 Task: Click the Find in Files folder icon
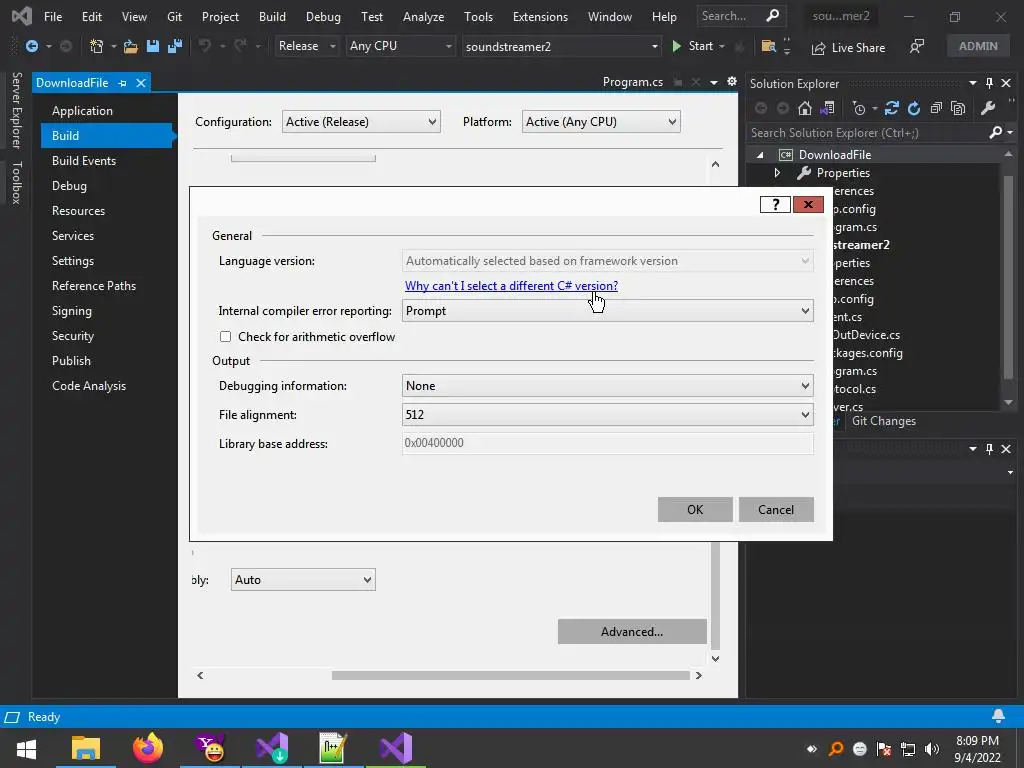pos(769,46)
